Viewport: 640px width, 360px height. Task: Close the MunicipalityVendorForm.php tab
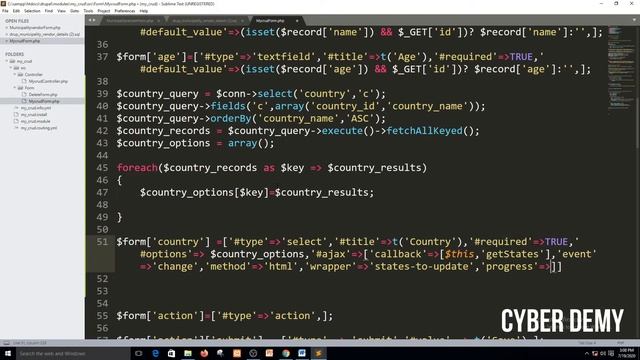click(159, 21)
